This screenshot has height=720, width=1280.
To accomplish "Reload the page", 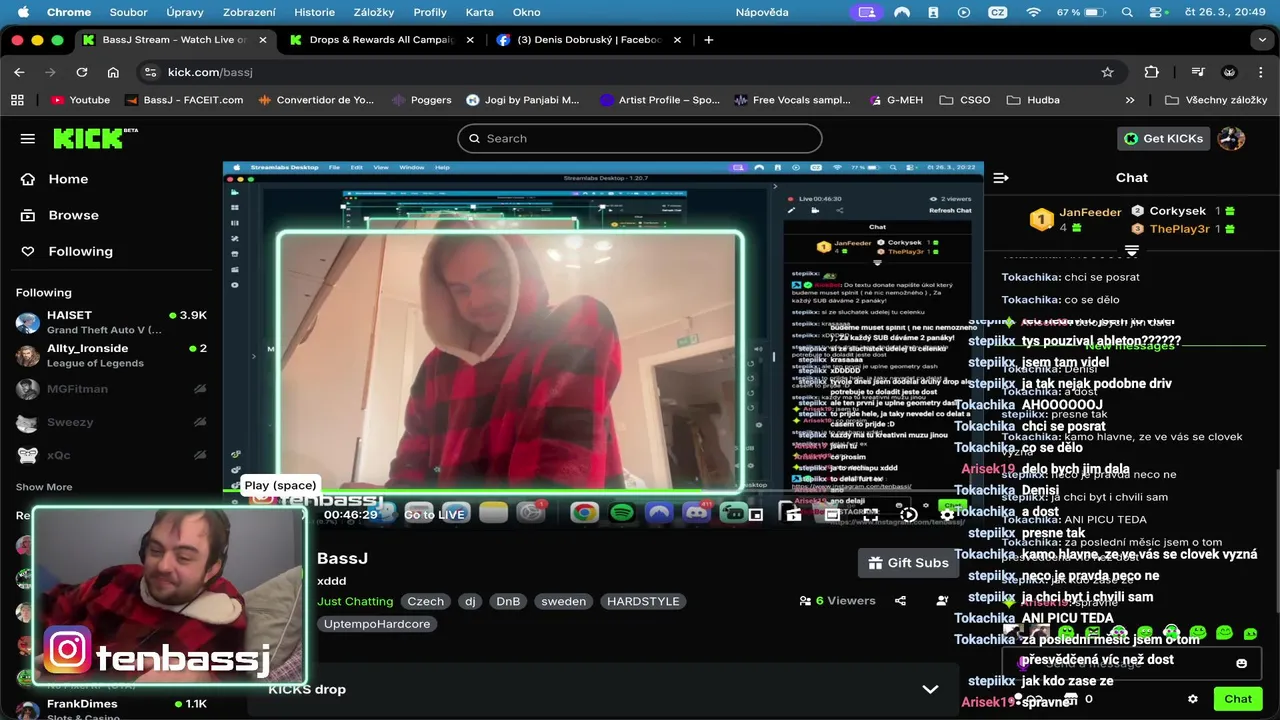I will pyautogui.click(x=82, y=72).
